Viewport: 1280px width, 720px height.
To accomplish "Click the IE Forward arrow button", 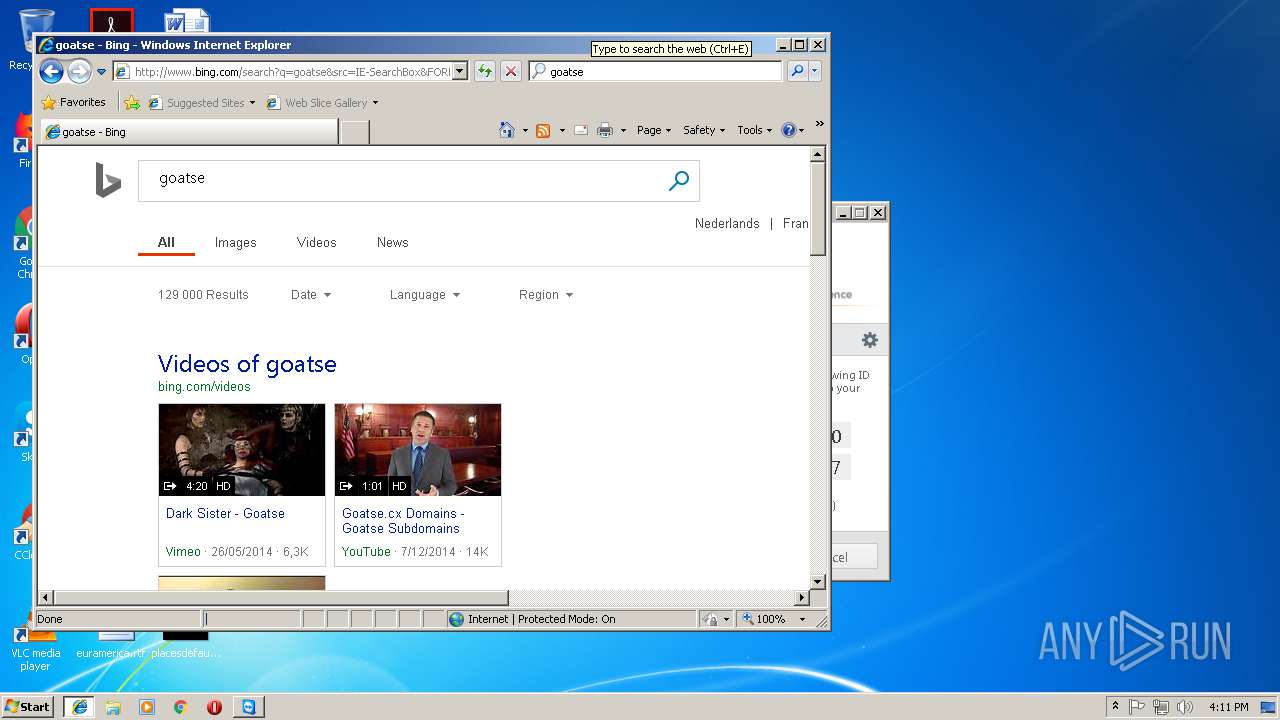I will (79, 71).
